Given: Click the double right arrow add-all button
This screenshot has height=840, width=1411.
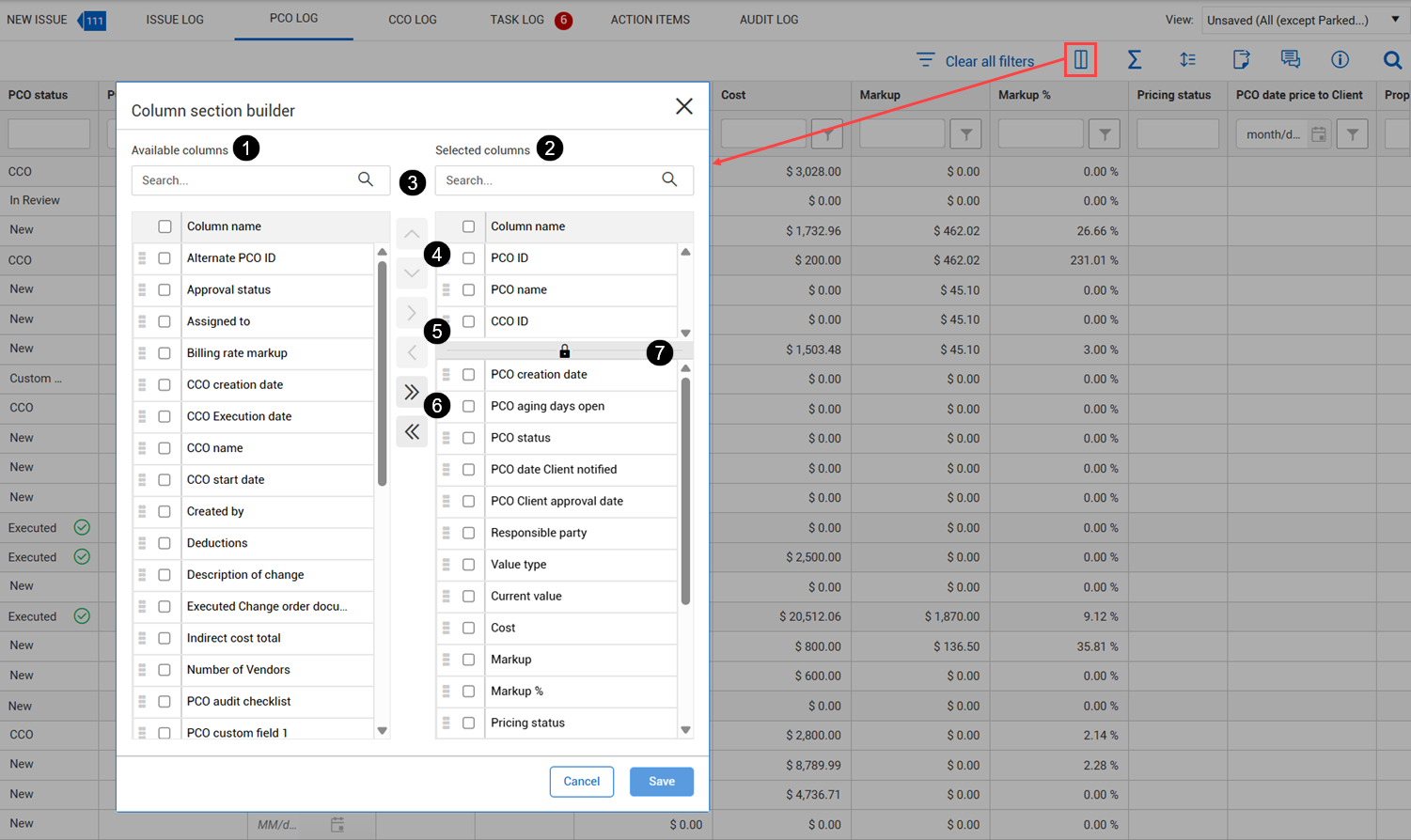Looking at the screenshot, I should [412, 392].
